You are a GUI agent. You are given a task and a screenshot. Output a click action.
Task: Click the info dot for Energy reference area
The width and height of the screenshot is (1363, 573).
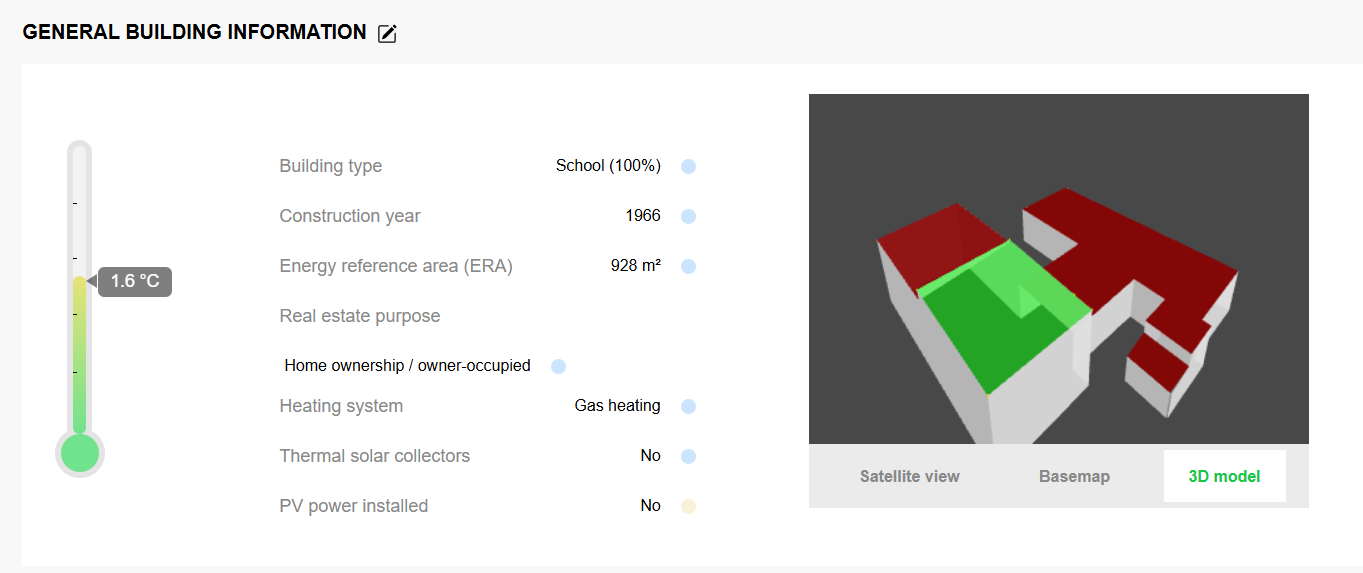tap(688, 266)
